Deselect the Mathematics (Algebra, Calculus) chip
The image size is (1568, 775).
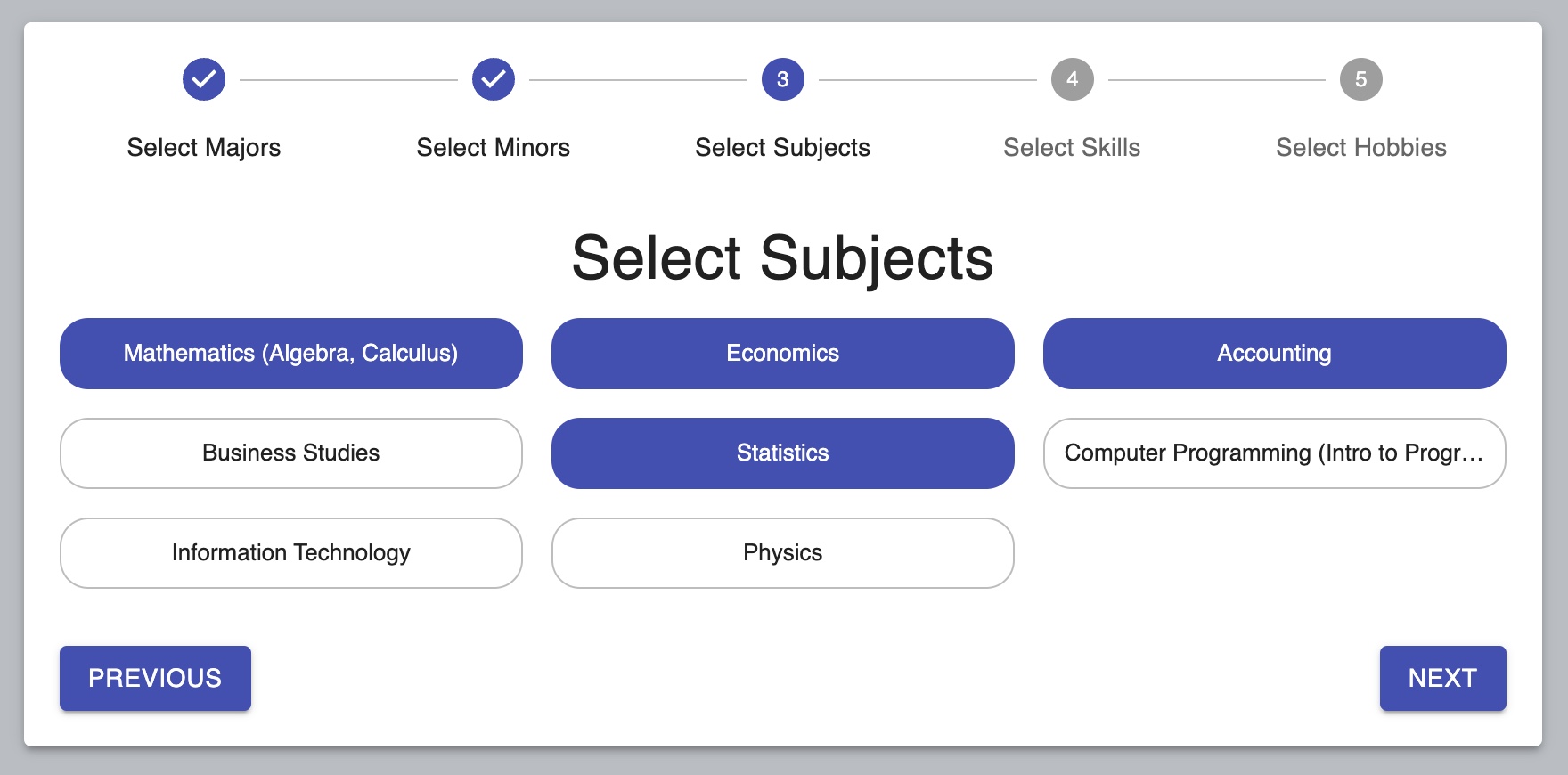click(291, 354)
